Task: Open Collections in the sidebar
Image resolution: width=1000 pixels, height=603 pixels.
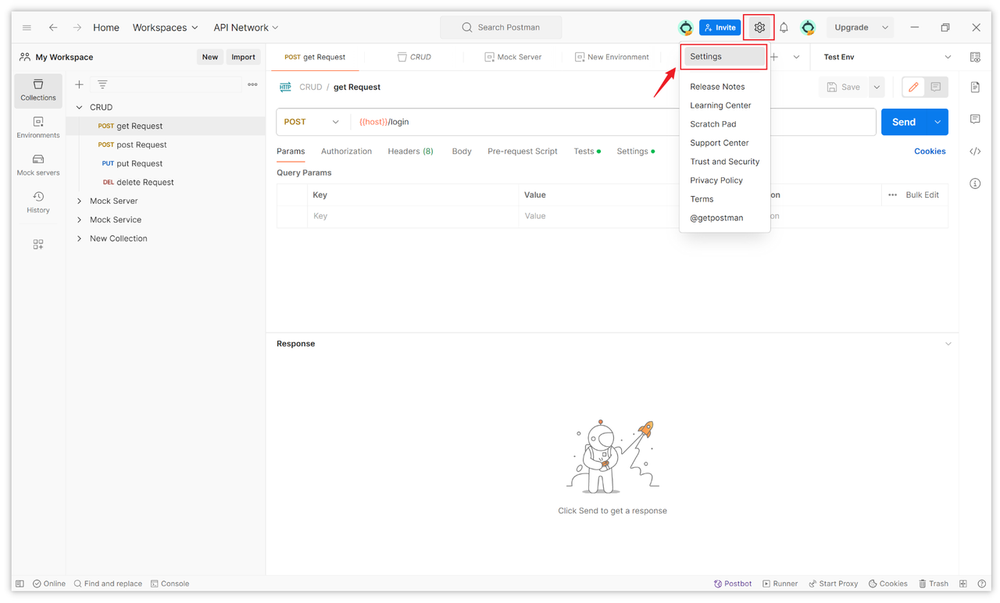Action: point(38,90)
